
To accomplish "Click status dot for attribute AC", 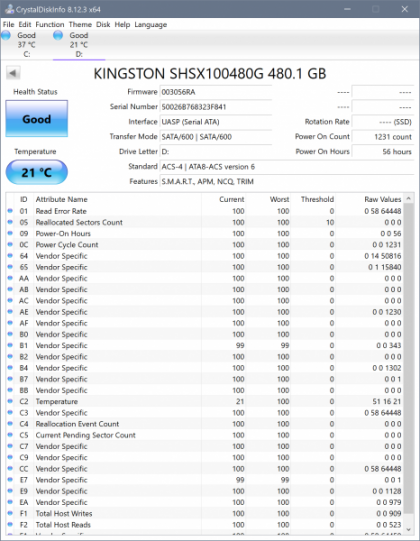I will [10, 301].
